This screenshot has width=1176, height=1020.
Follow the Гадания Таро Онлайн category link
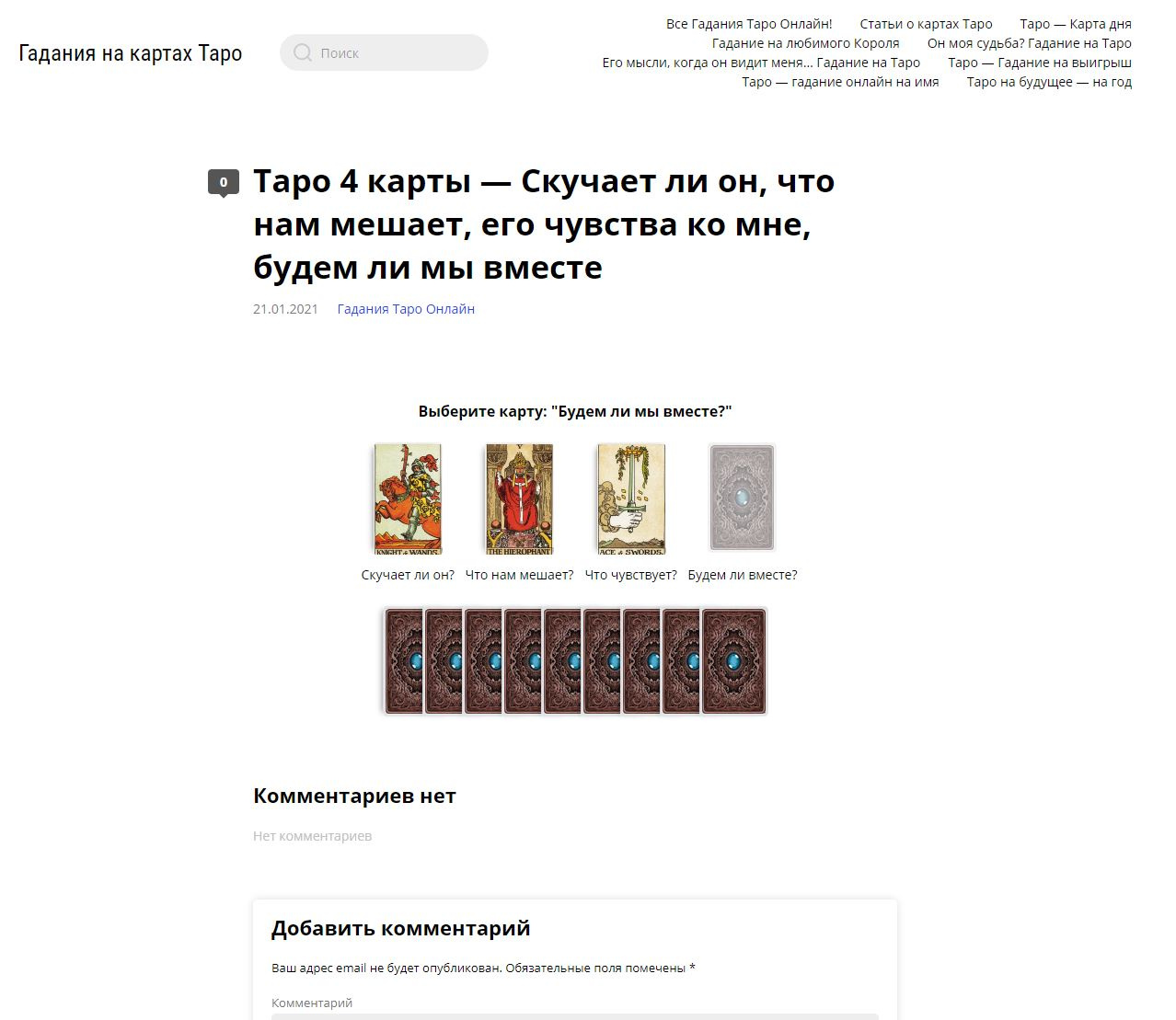pos(406,309)
